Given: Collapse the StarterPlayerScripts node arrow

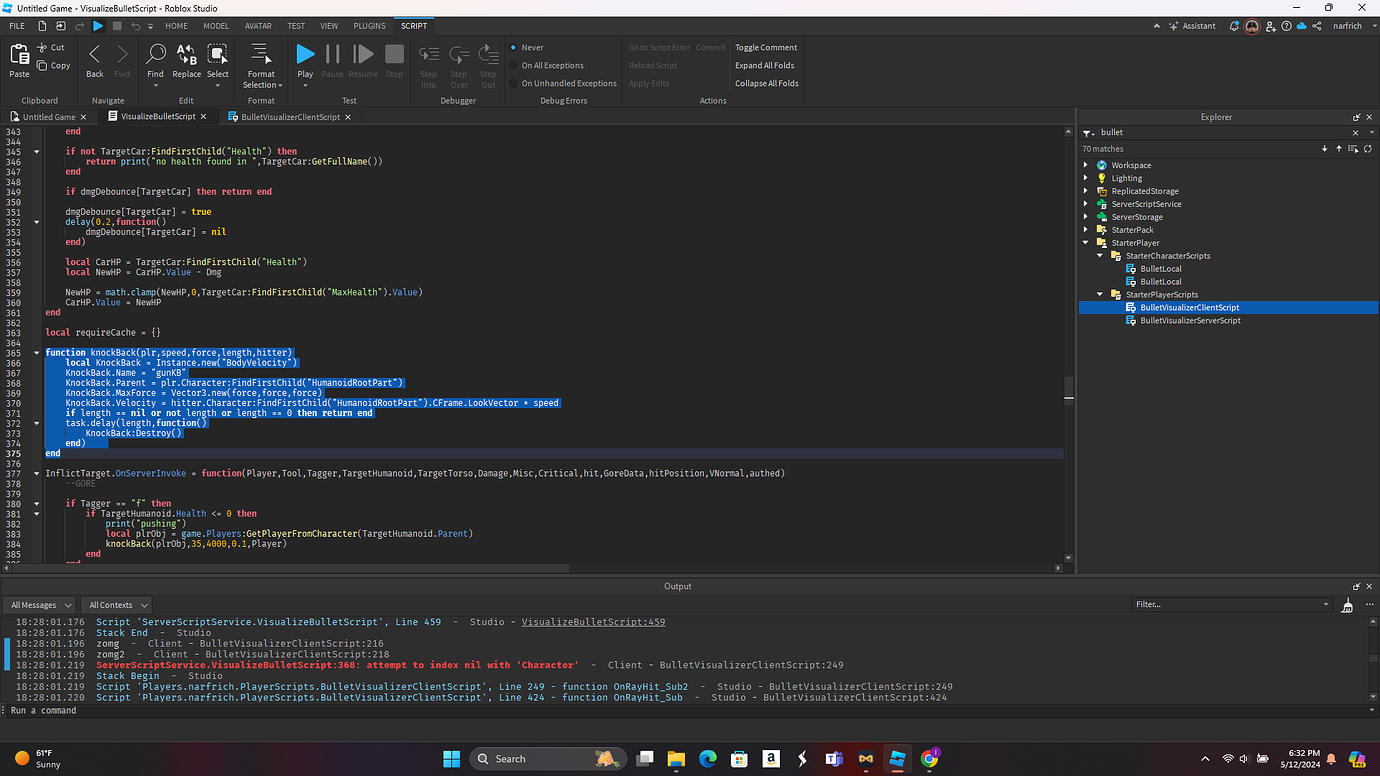Looking at the screenshot, I should pos(1101,295).
